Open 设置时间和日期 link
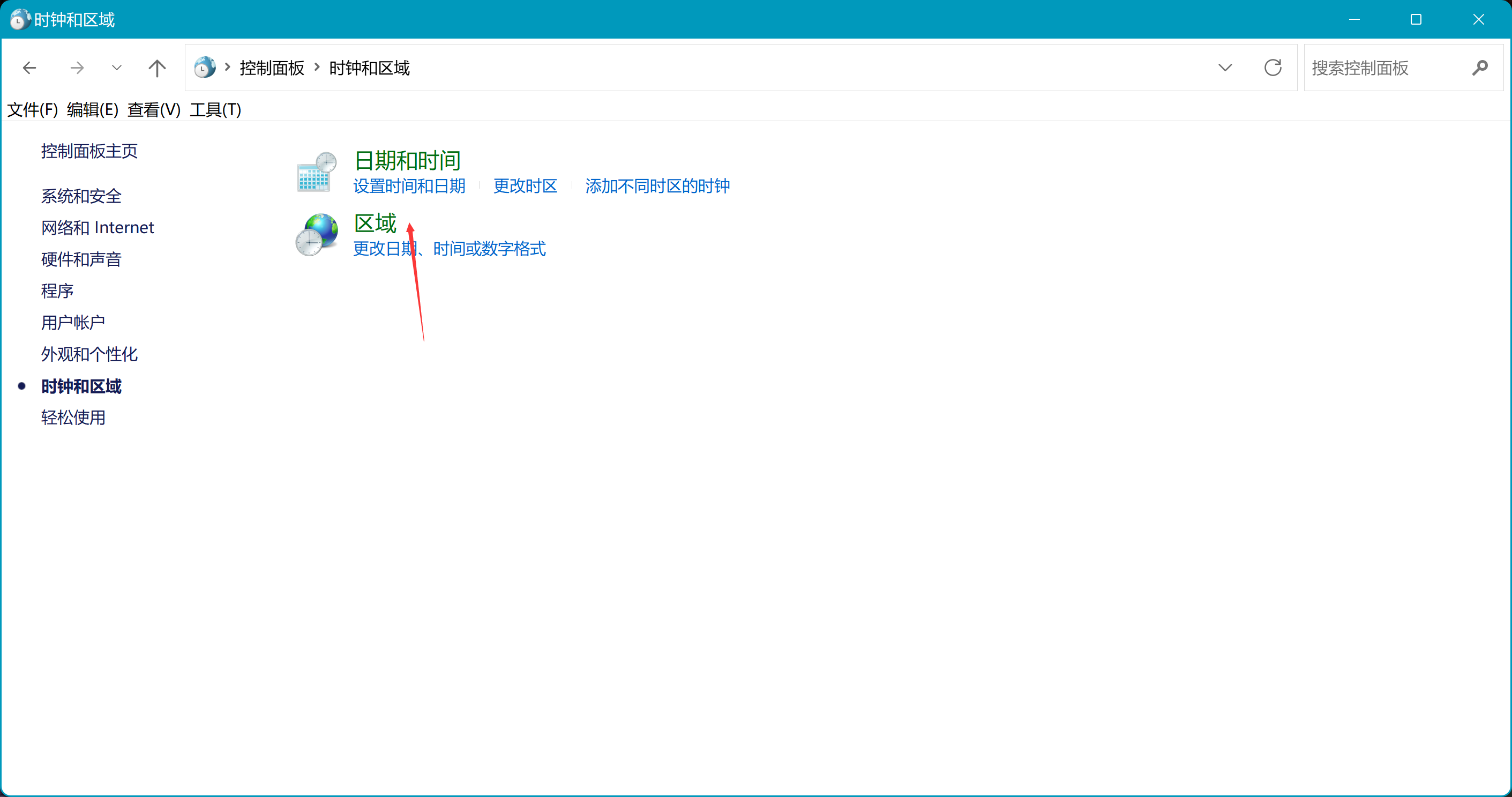 (409, 186)
